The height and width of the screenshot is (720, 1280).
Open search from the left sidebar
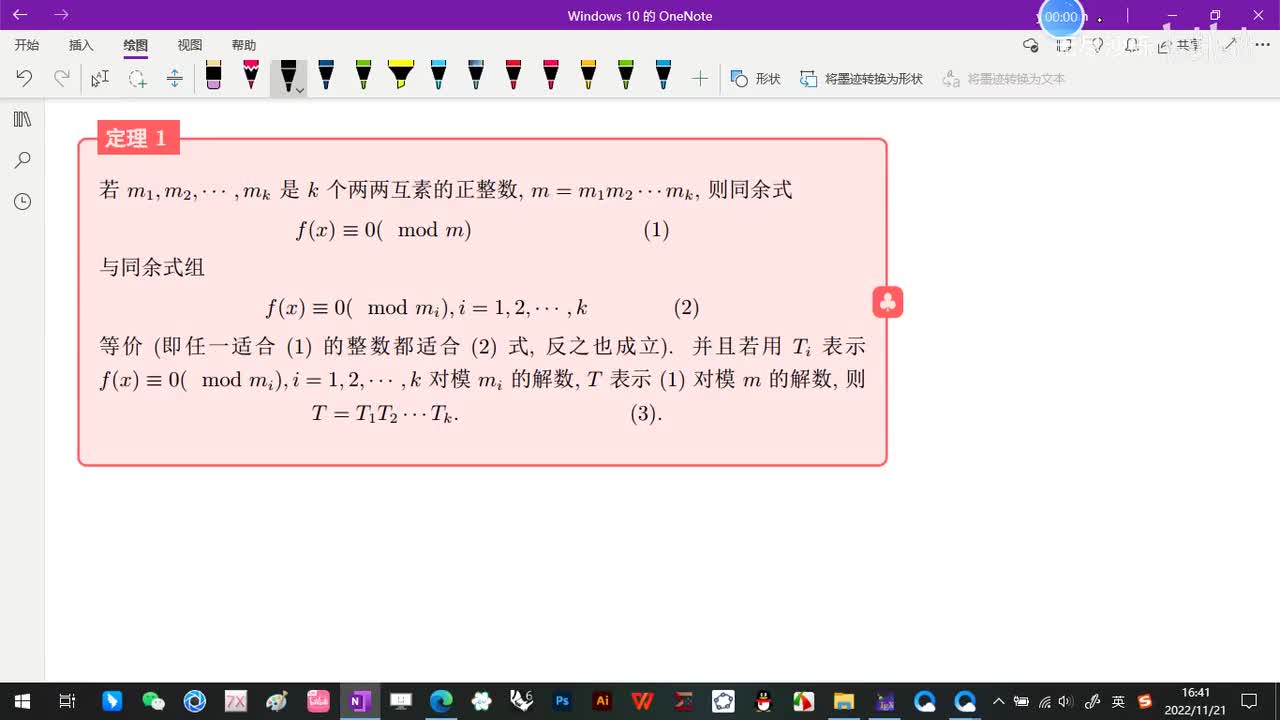[x=22, y=160]
